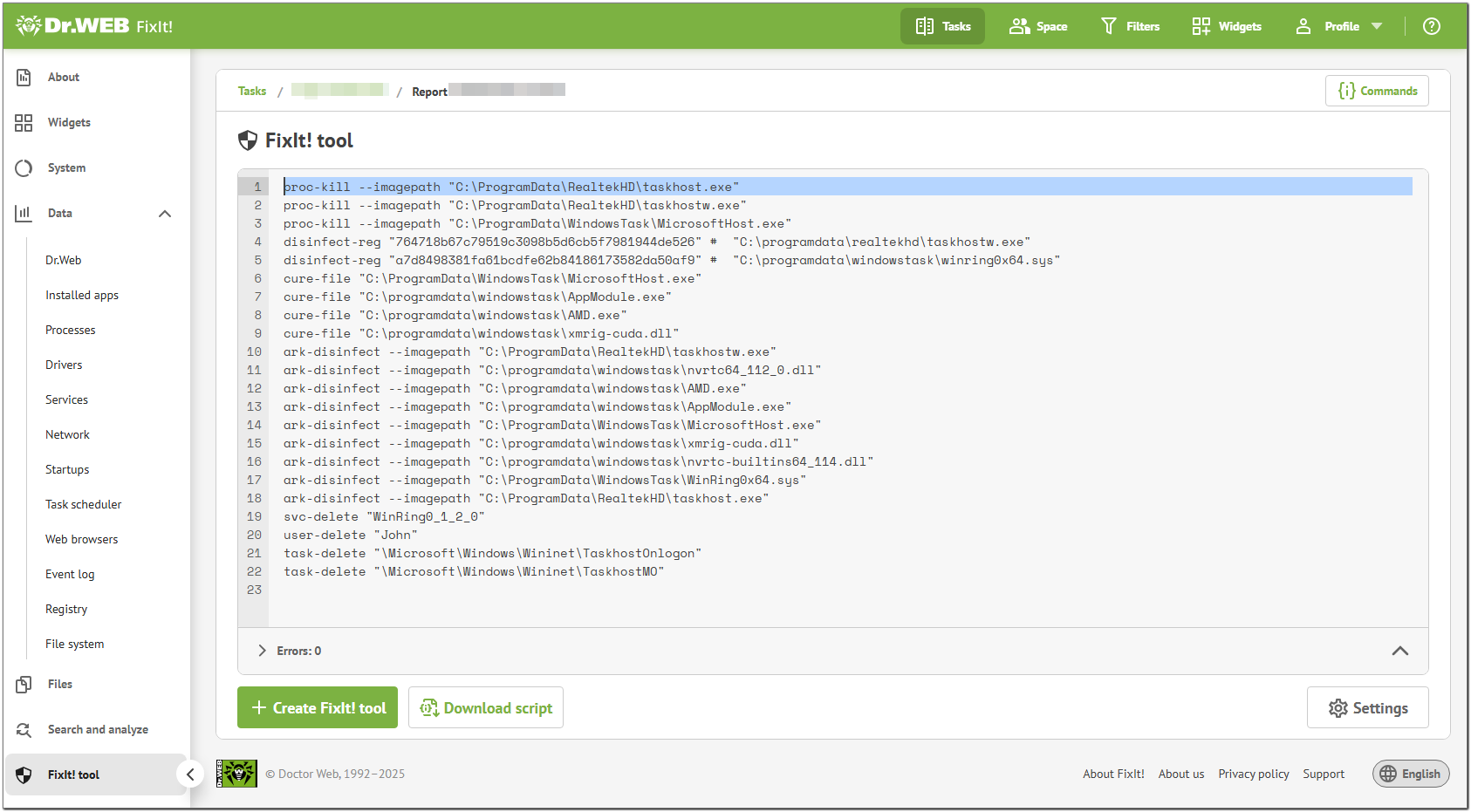Open System section in sidebar
Image resolution: width=1471 pixels, height=812 pixels.
point(66,167)
